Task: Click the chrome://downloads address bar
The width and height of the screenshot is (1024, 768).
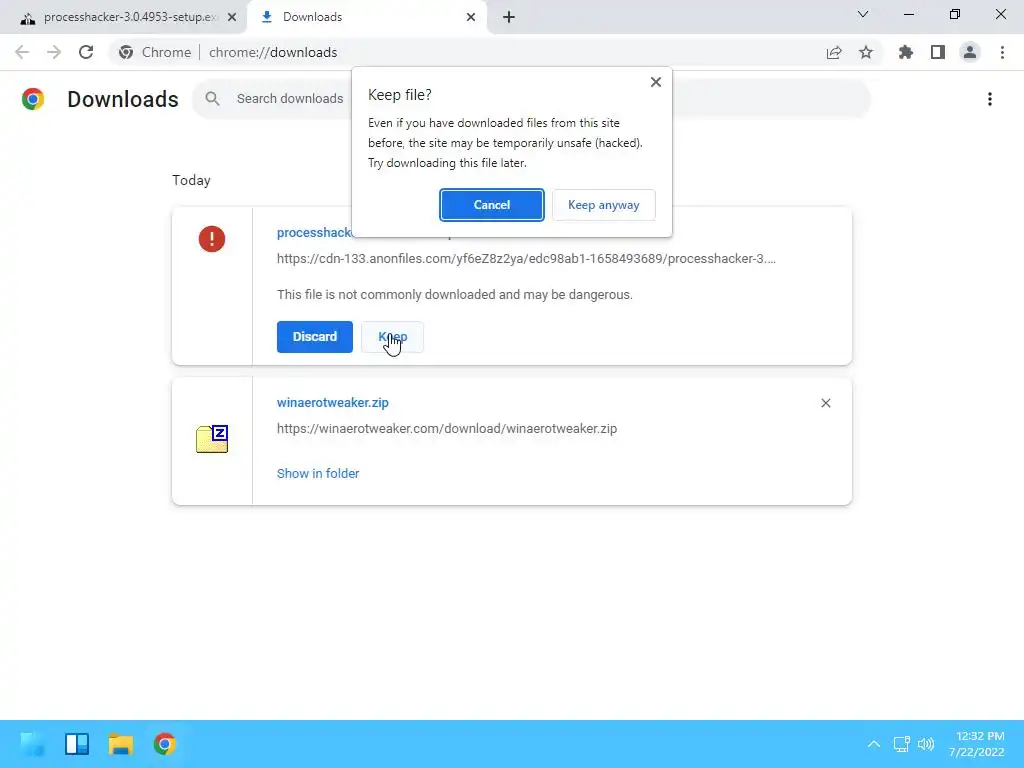Action: 273,52
